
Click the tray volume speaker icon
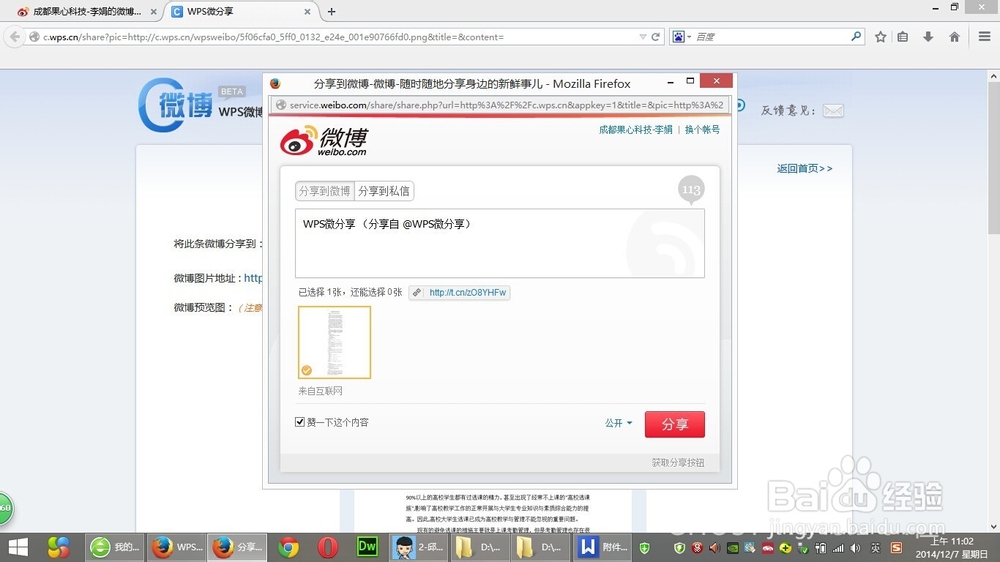[x=856, y=548]
